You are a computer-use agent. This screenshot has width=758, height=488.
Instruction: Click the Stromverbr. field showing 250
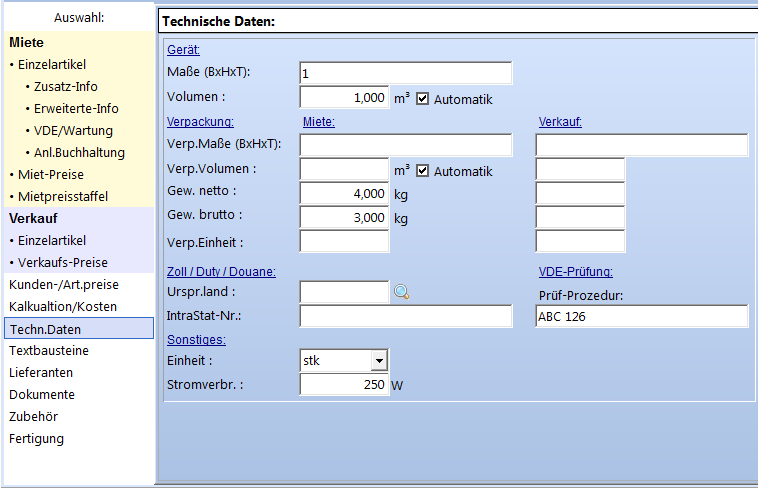coord(344,384)
